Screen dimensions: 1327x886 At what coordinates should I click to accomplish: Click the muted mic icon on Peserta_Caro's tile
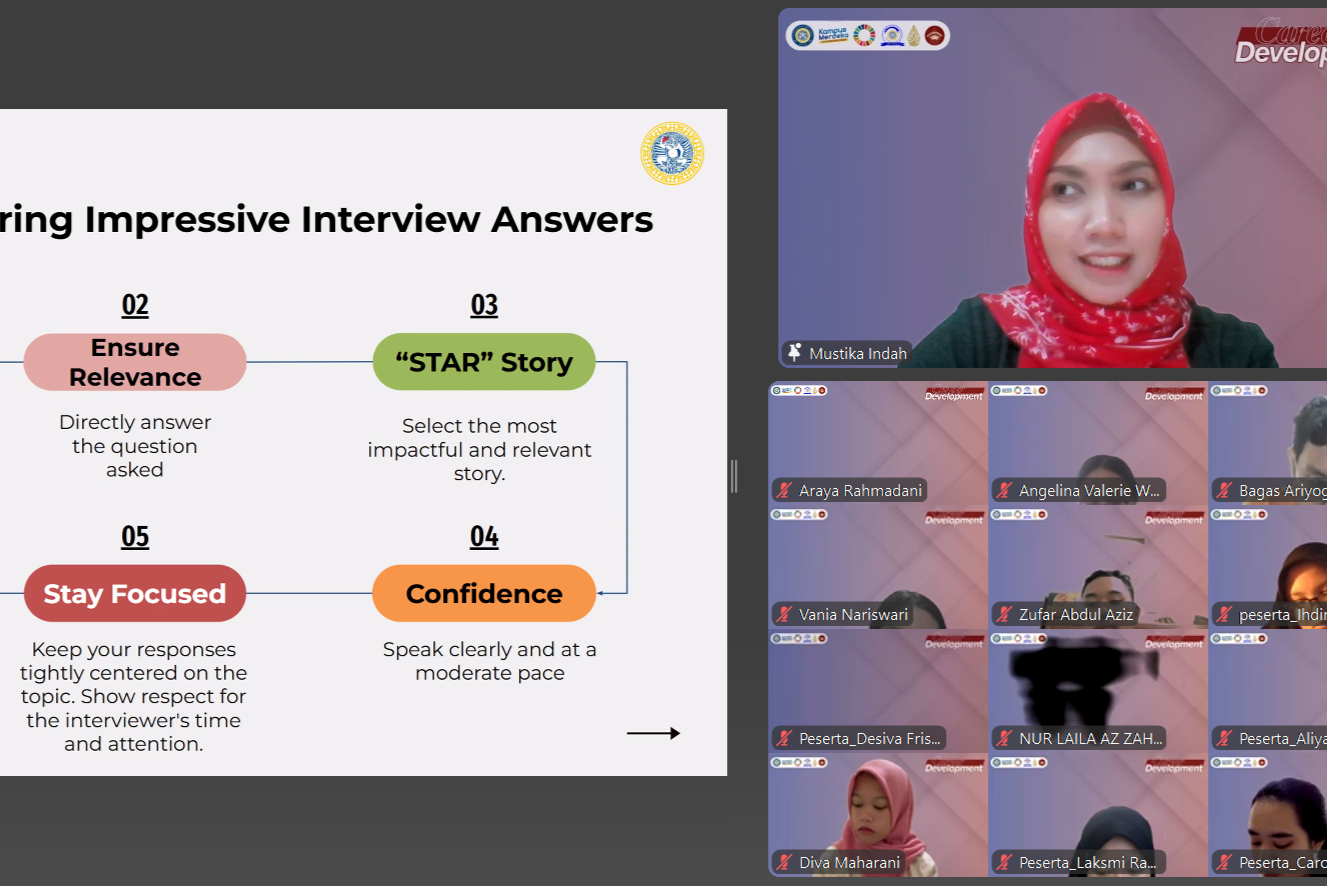[x=1224, y=863]
